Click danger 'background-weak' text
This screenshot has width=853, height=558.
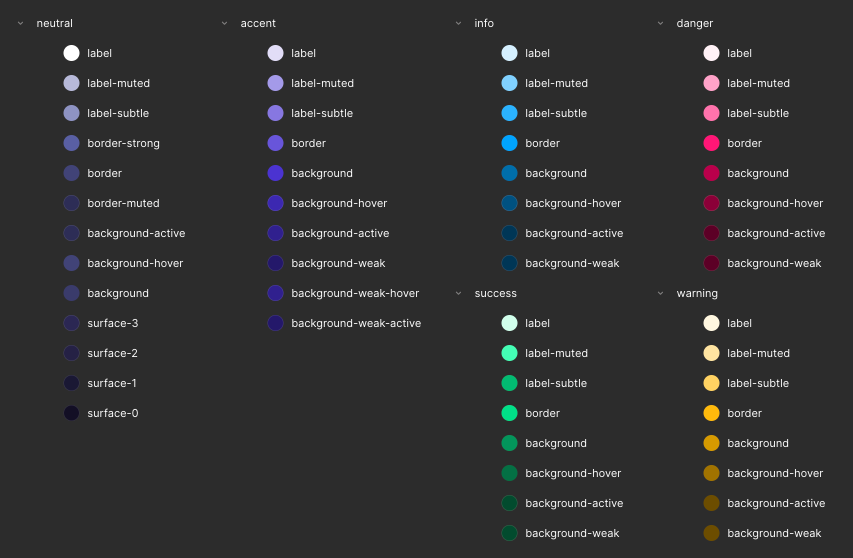[774, 263]
